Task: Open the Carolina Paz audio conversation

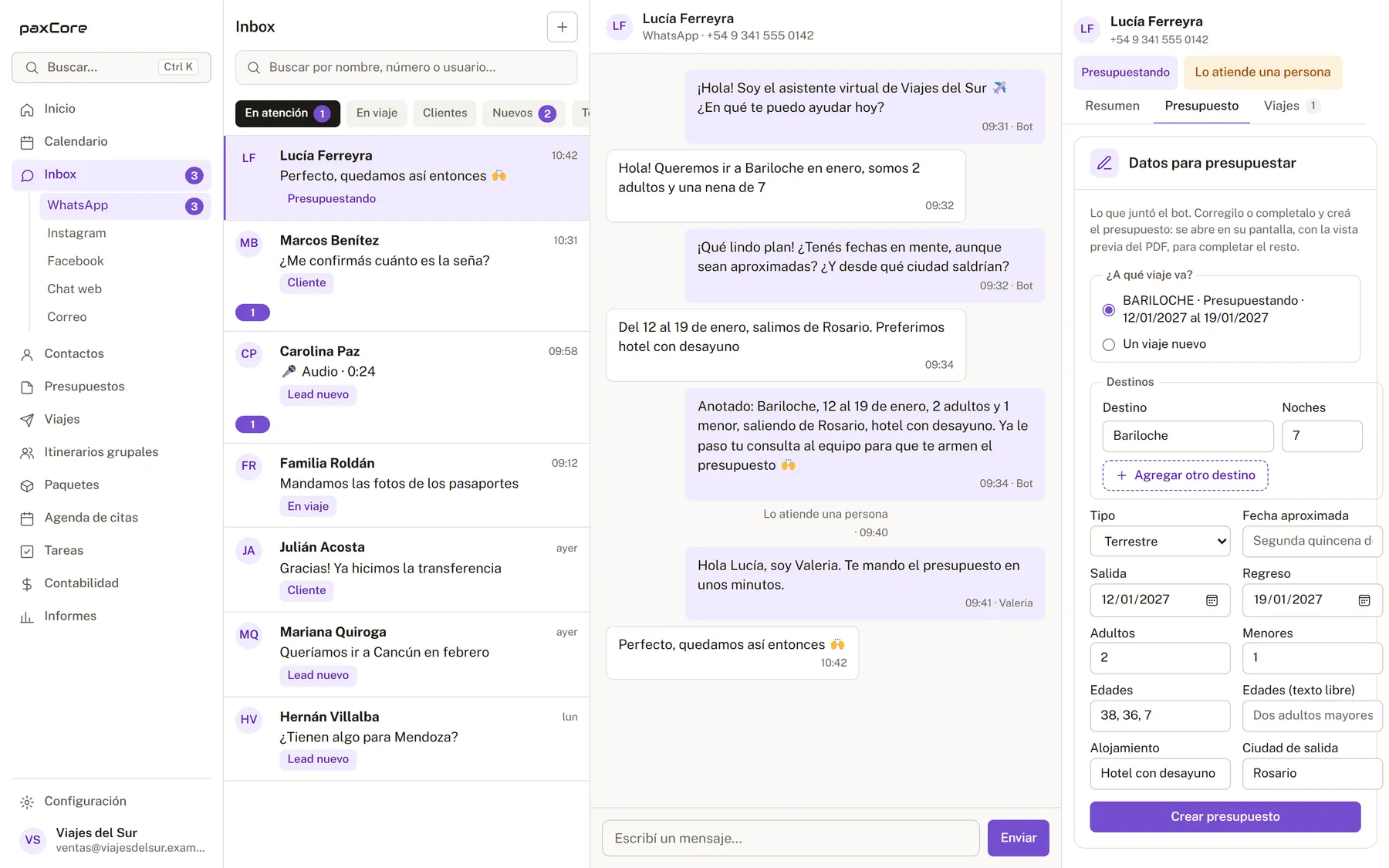Action: [x=407, y=387]
